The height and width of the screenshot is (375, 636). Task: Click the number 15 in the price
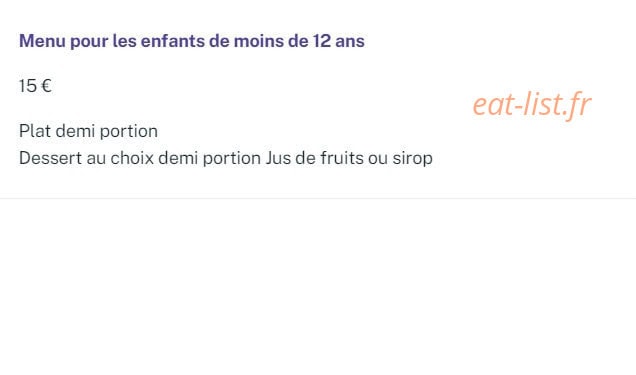click(x=28, y=86)
